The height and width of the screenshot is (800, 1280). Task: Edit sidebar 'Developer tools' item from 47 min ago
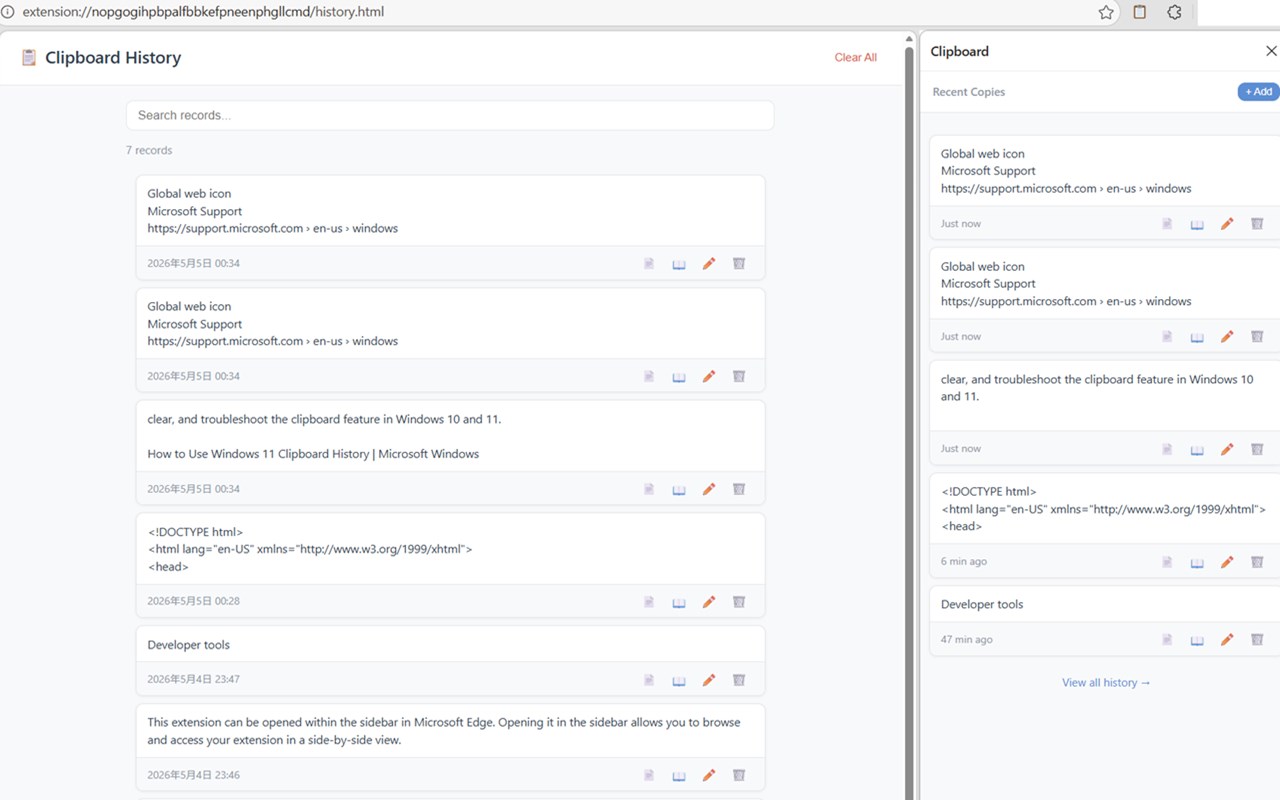coord(1227,640)
